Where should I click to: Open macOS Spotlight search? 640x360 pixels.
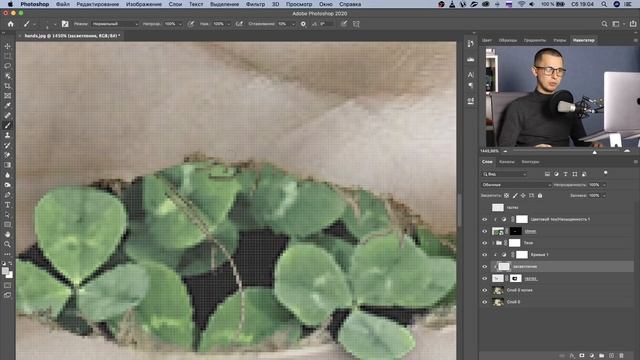coord(604,4)
